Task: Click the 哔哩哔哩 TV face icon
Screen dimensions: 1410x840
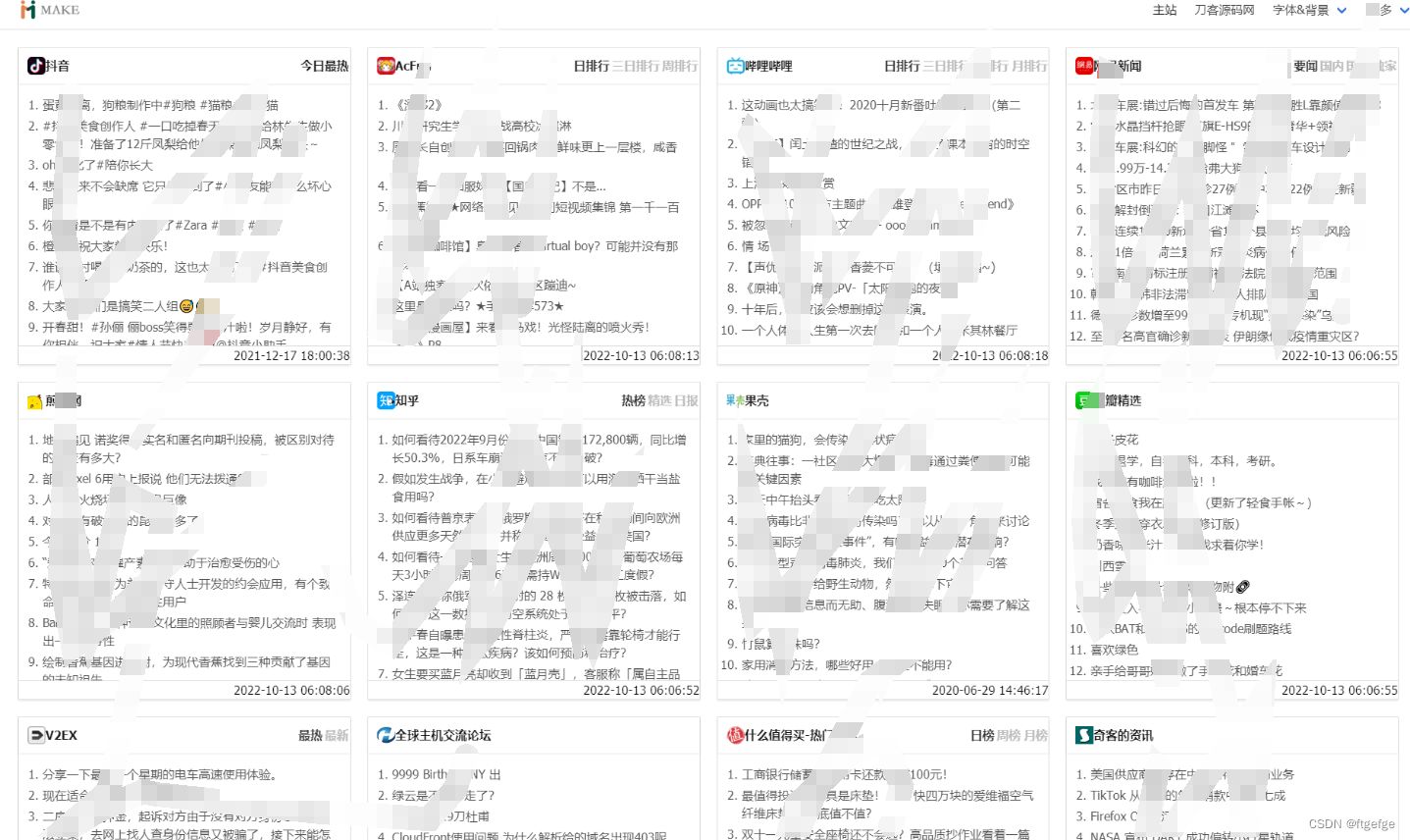Action: (x=732, y=65)
